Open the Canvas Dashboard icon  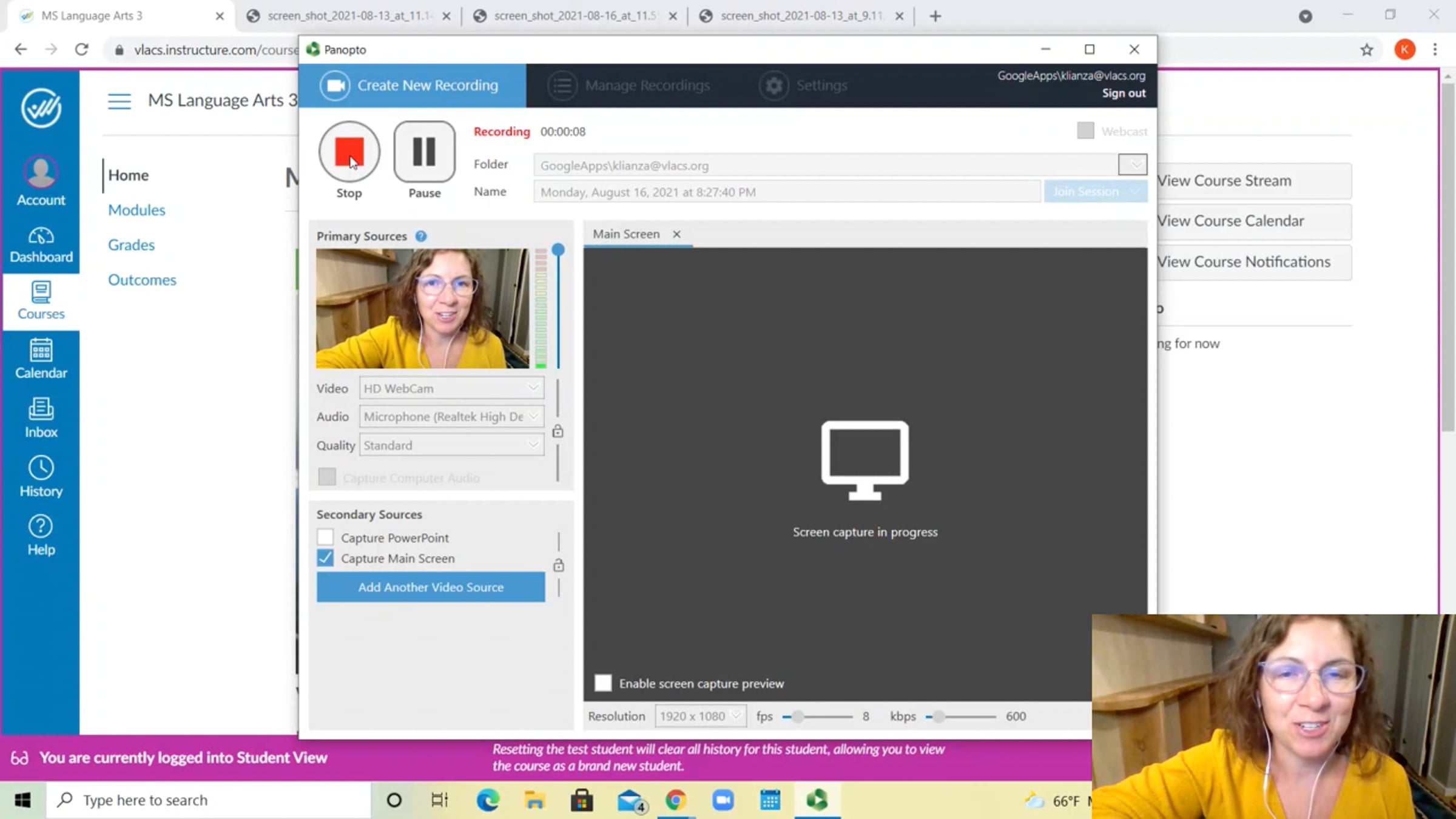tap(41, 244)
